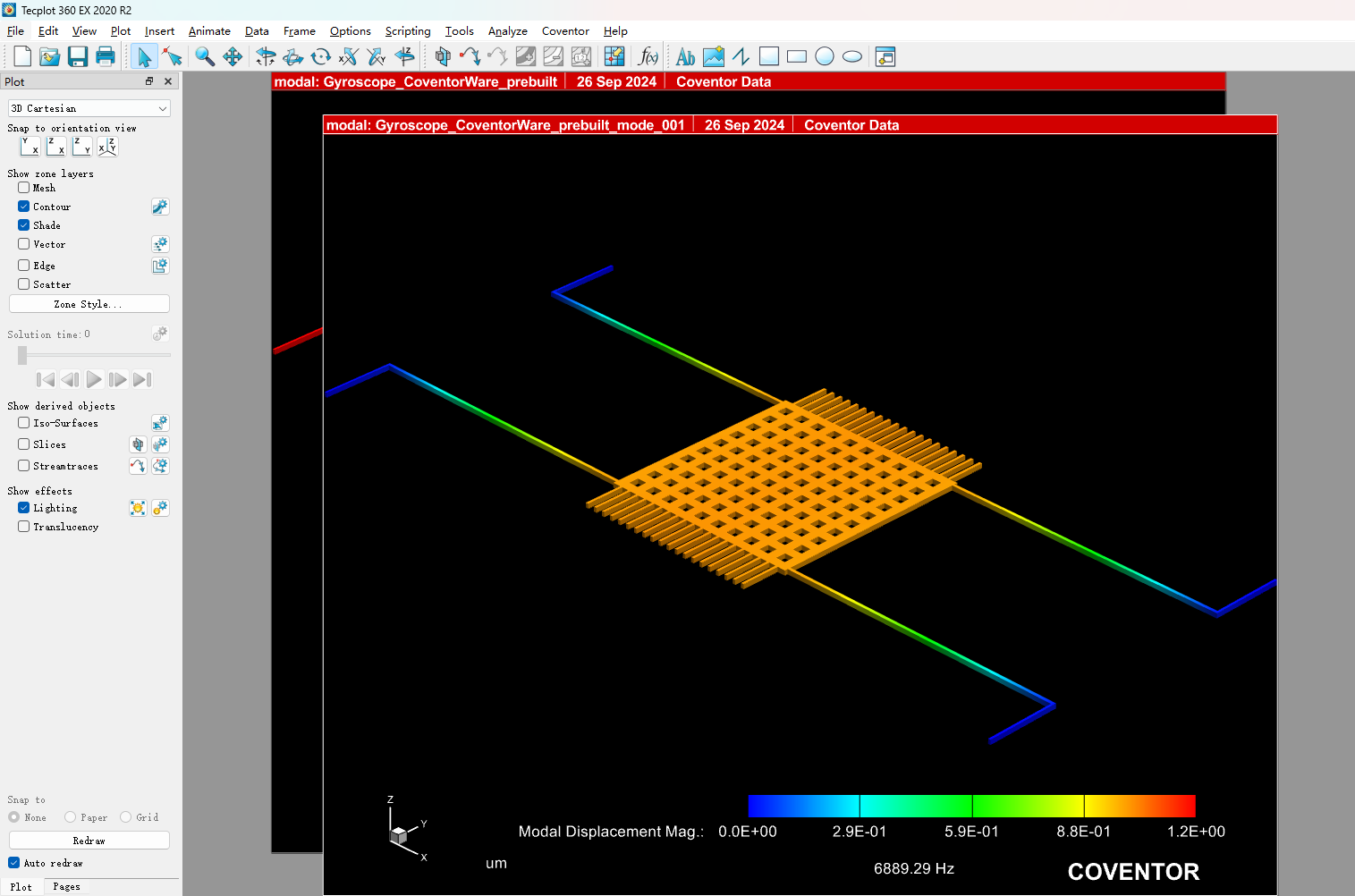Click the Solution time slider handle
This screenshot has height=896, width=1355.
tap(22, 356)
